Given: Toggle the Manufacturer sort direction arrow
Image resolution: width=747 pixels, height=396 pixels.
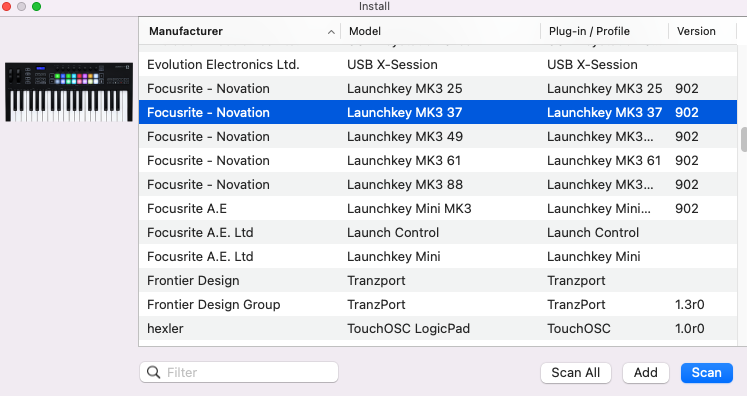Looking at the screenshot, I should tap(331, 32).
